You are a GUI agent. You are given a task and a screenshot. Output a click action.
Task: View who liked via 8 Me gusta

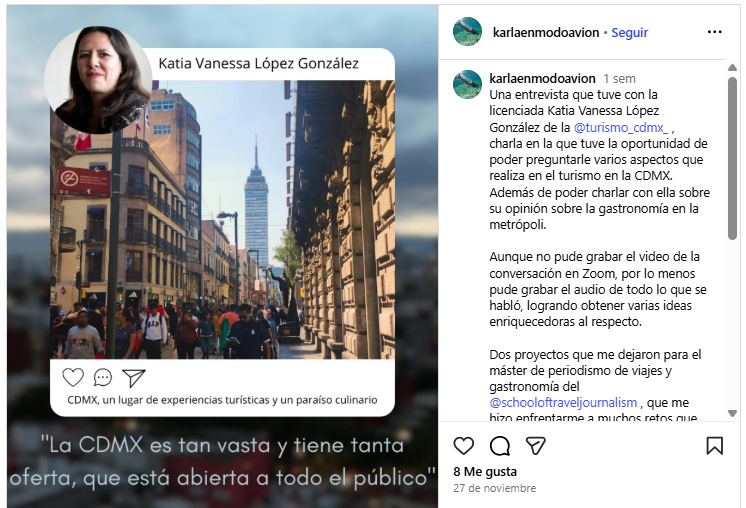click(x=485, y=471)
